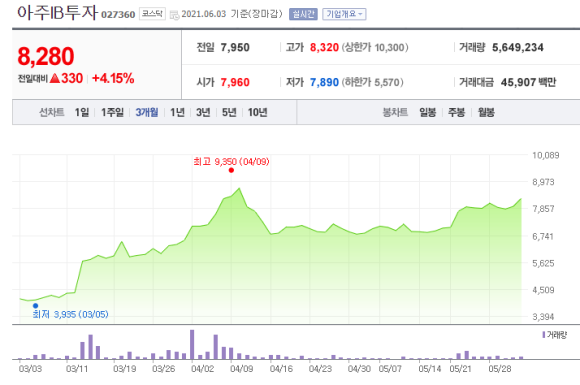The width and height of the screenshot is (580, 385).
Task: Click the 실시간 button
Action: [x=303, y=14]
